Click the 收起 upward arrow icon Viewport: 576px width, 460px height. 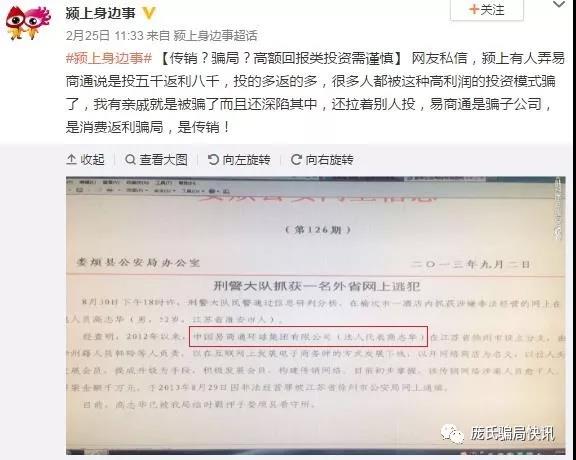71,160
